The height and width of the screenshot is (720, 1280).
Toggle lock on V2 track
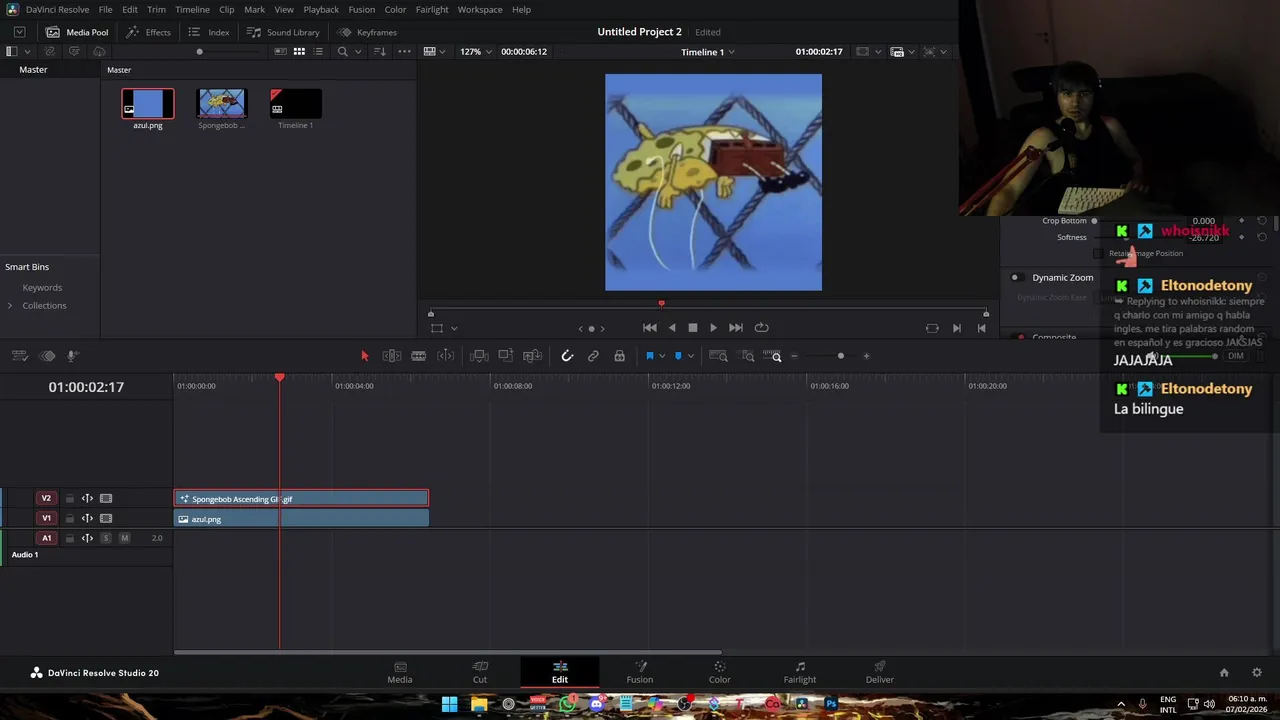click(70, 498)
